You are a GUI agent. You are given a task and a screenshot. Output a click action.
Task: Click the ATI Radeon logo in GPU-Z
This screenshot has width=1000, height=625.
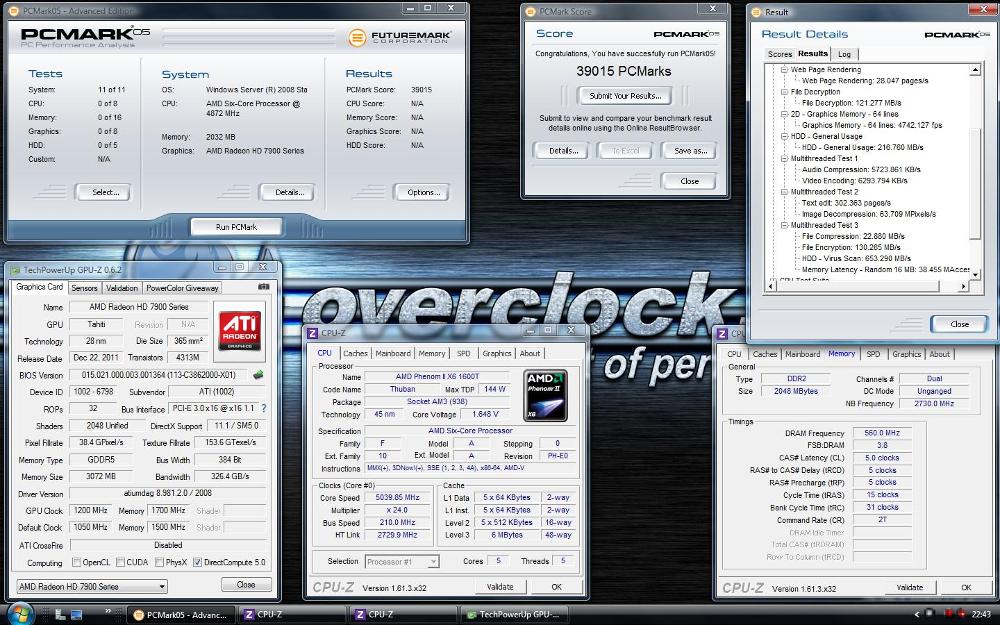pyautogui.click(x=240, y=330)
